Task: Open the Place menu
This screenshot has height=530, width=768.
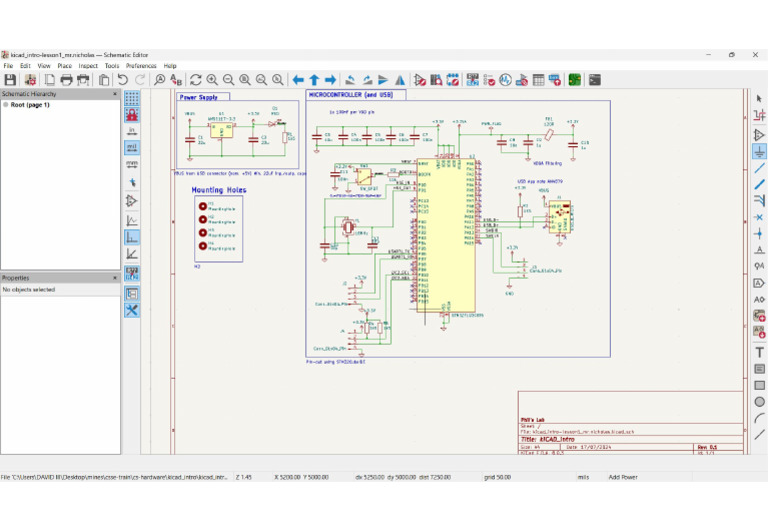Action: click(x=65, y=66)
